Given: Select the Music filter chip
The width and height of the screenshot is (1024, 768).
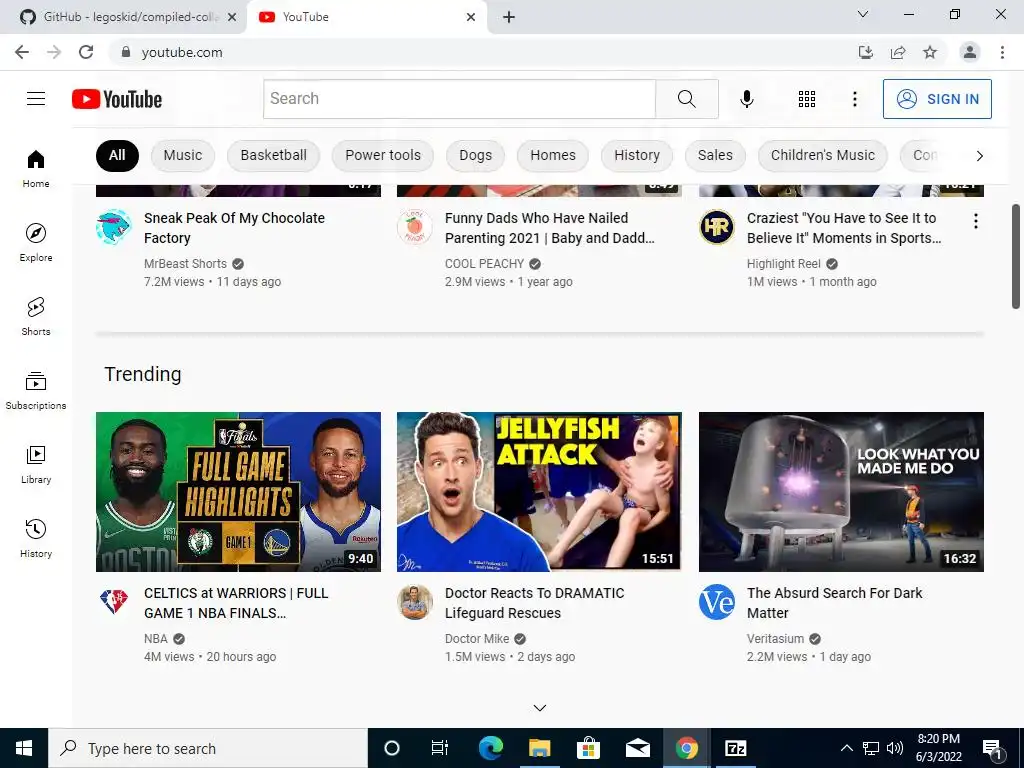Looking at the screenshot, I should click(183, 155).
